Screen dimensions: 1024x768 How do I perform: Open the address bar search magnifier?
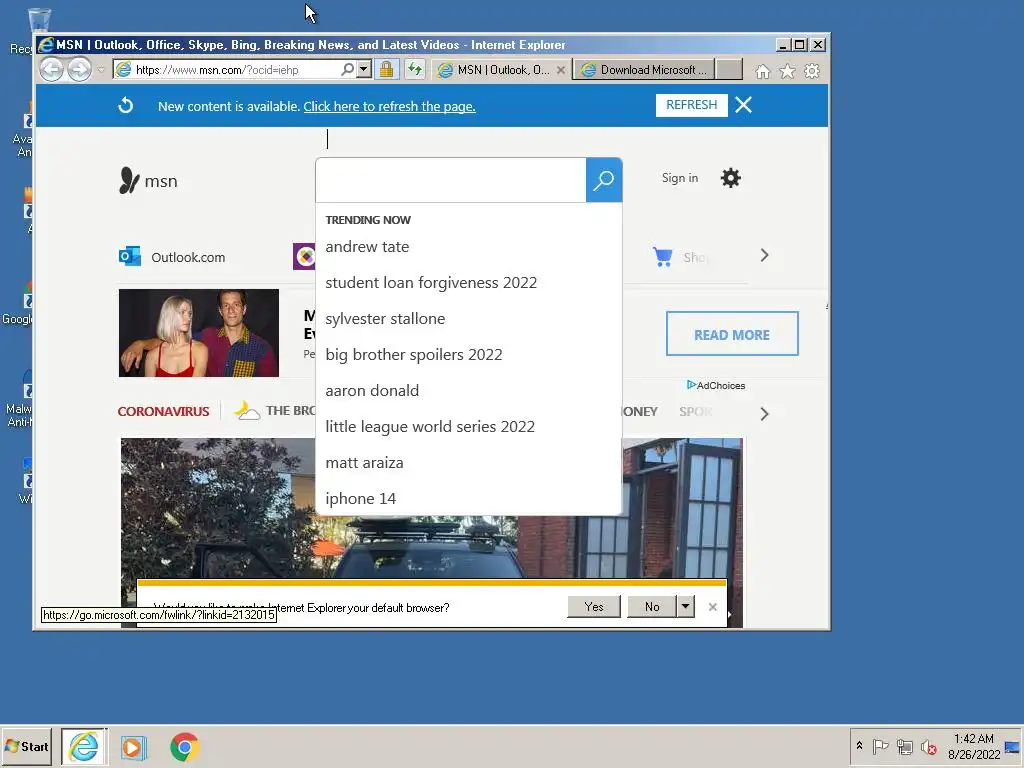click(x=347, y=69)
